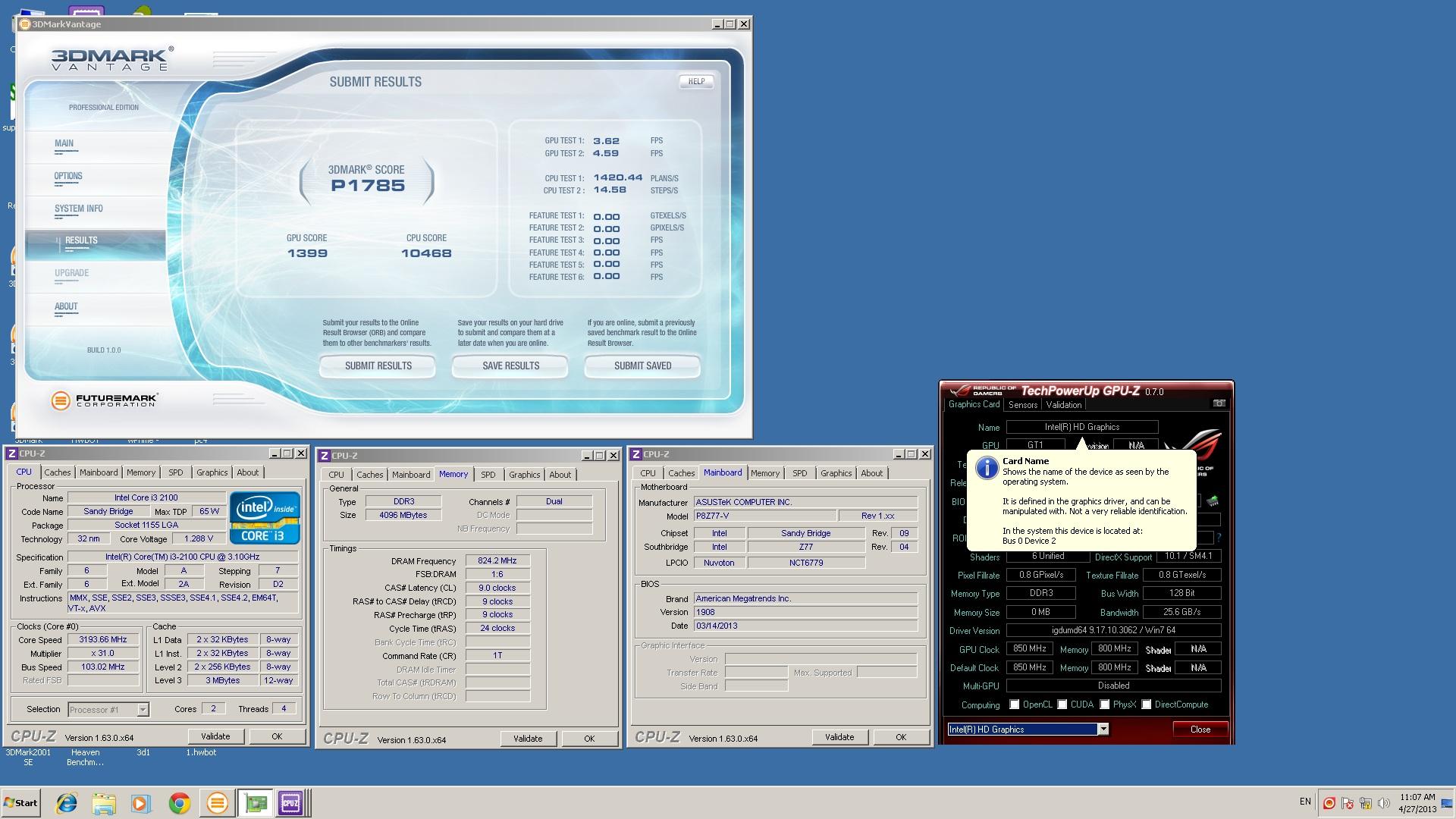The width and height of the screenshot is (1456, 819).
Task: Open the Validation tab in GPU-Z
Action: 1063,405
